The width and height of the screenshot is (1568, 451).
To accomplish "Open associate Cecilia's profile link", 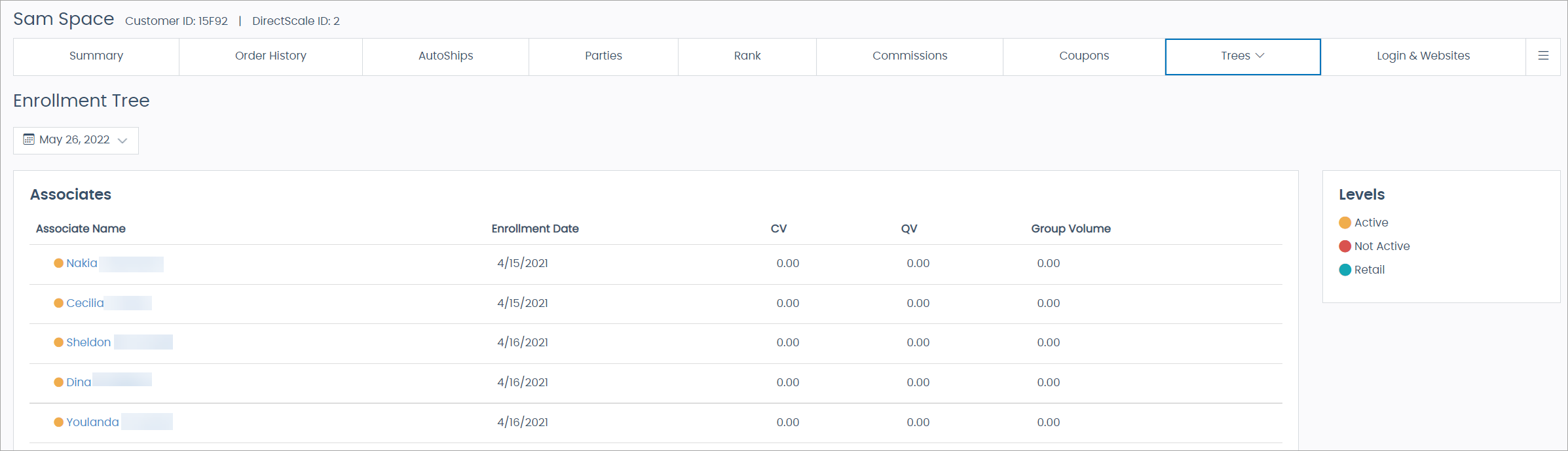I will point(85,303).
